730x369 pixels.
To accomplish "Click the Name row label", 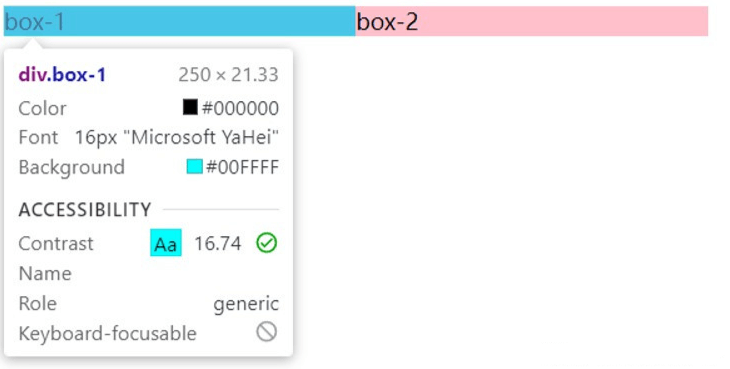I will tap(45, 274).
